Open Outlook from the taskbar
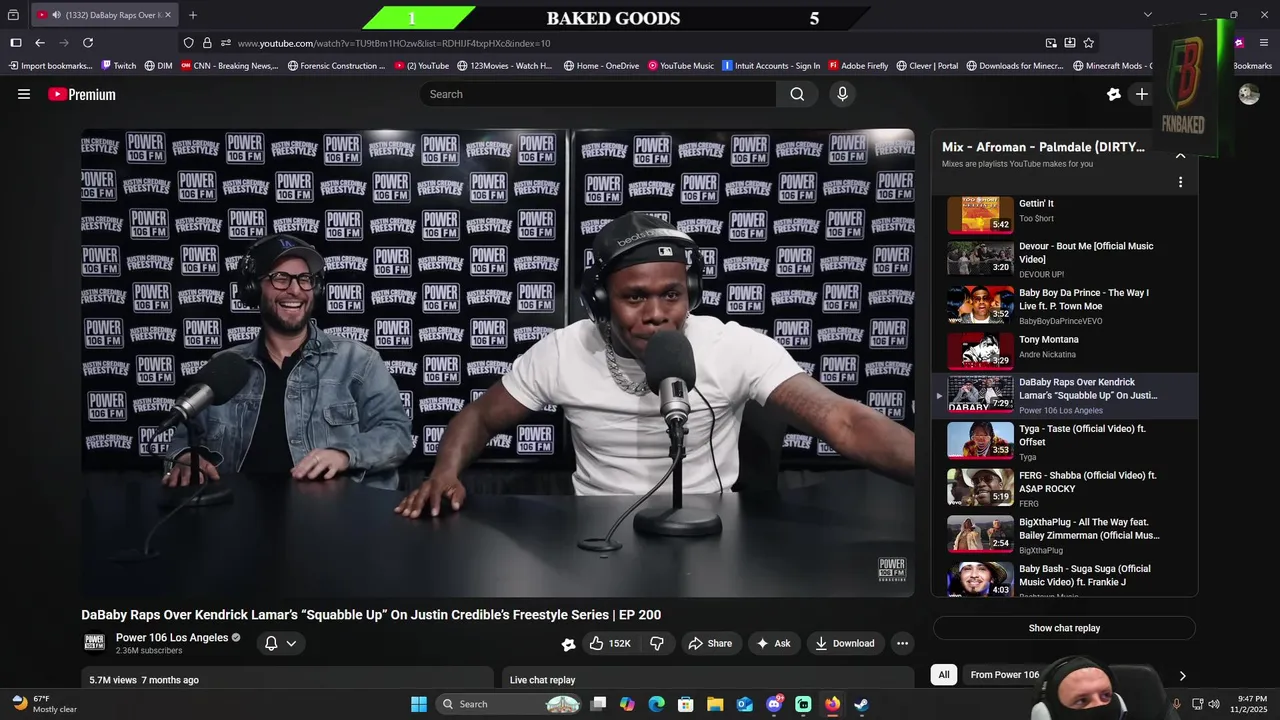This screenshot has height=720, width=1280. [744, 704]
